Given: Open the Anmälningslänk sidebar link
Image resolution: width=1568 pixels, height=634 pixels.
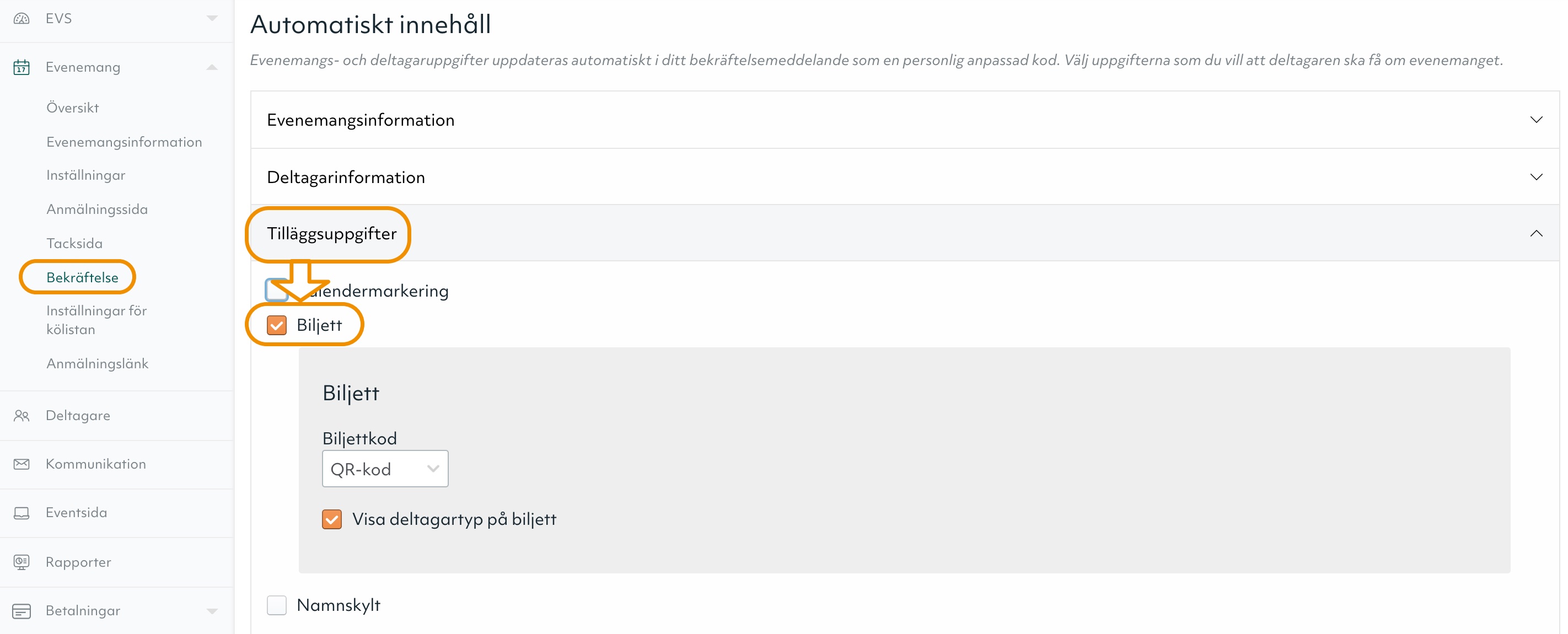Looking at the screenshot, I should click(98, 364).
